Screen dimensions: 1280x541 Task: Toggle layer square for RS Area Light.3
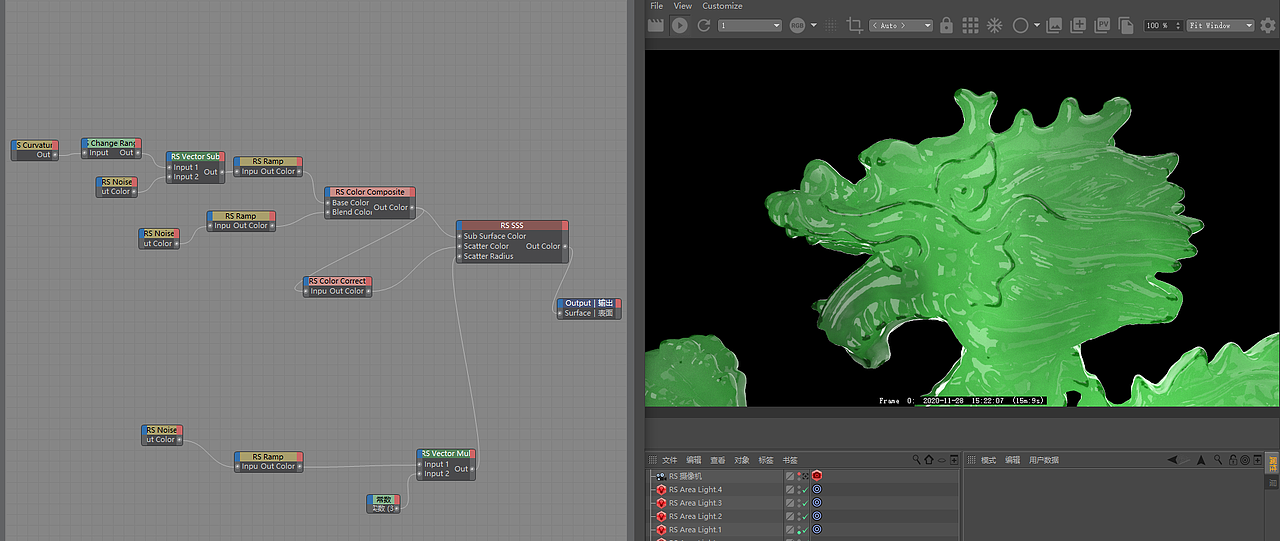pyautogui.click(x=789, y=503)
